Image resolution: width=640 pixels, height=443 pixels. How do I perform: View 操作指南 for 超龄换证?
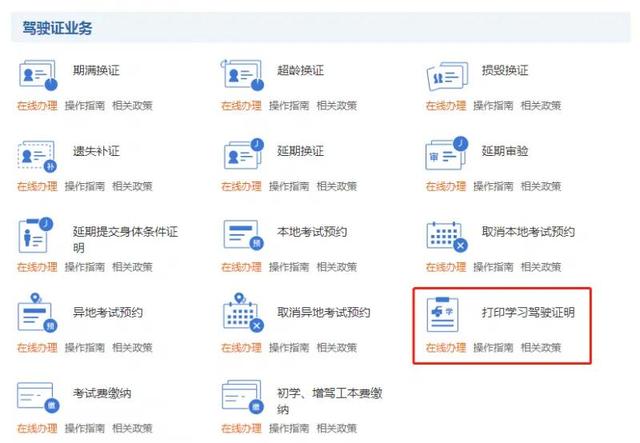click(x=289, y=106)
